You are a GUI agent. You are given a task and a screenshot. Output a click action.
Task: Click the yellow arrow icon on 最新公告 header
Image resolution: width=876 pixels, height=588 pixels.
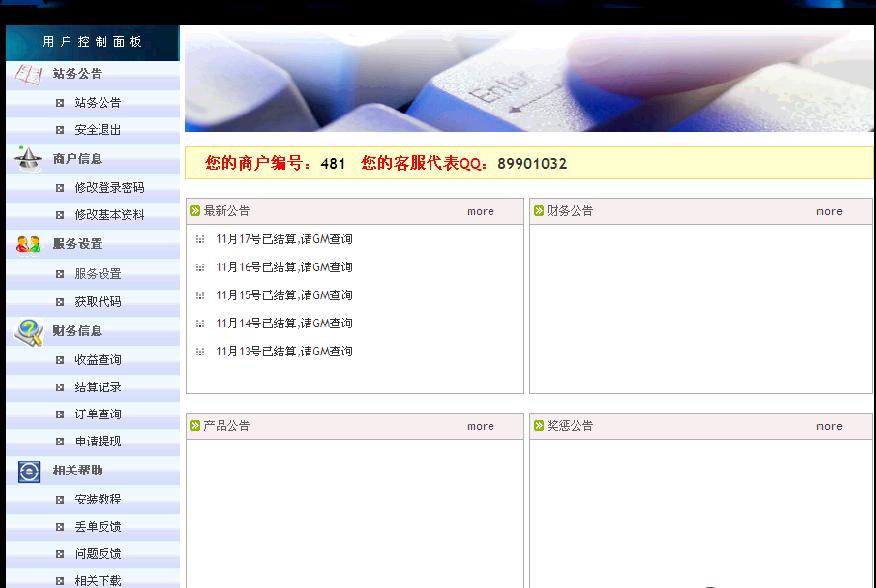coord(193,210)
